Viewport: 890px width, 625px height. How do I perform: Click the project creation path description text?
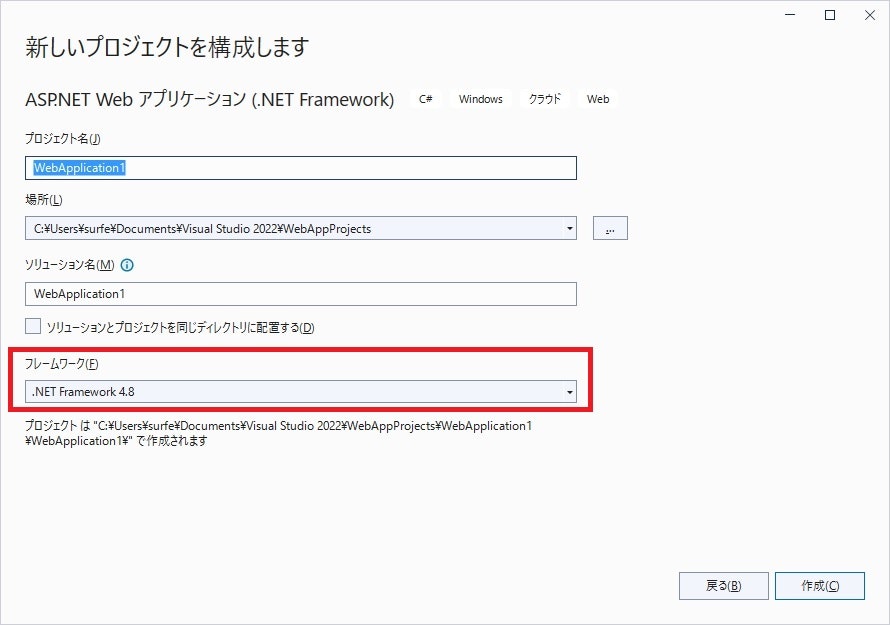(x=279, y=433)
